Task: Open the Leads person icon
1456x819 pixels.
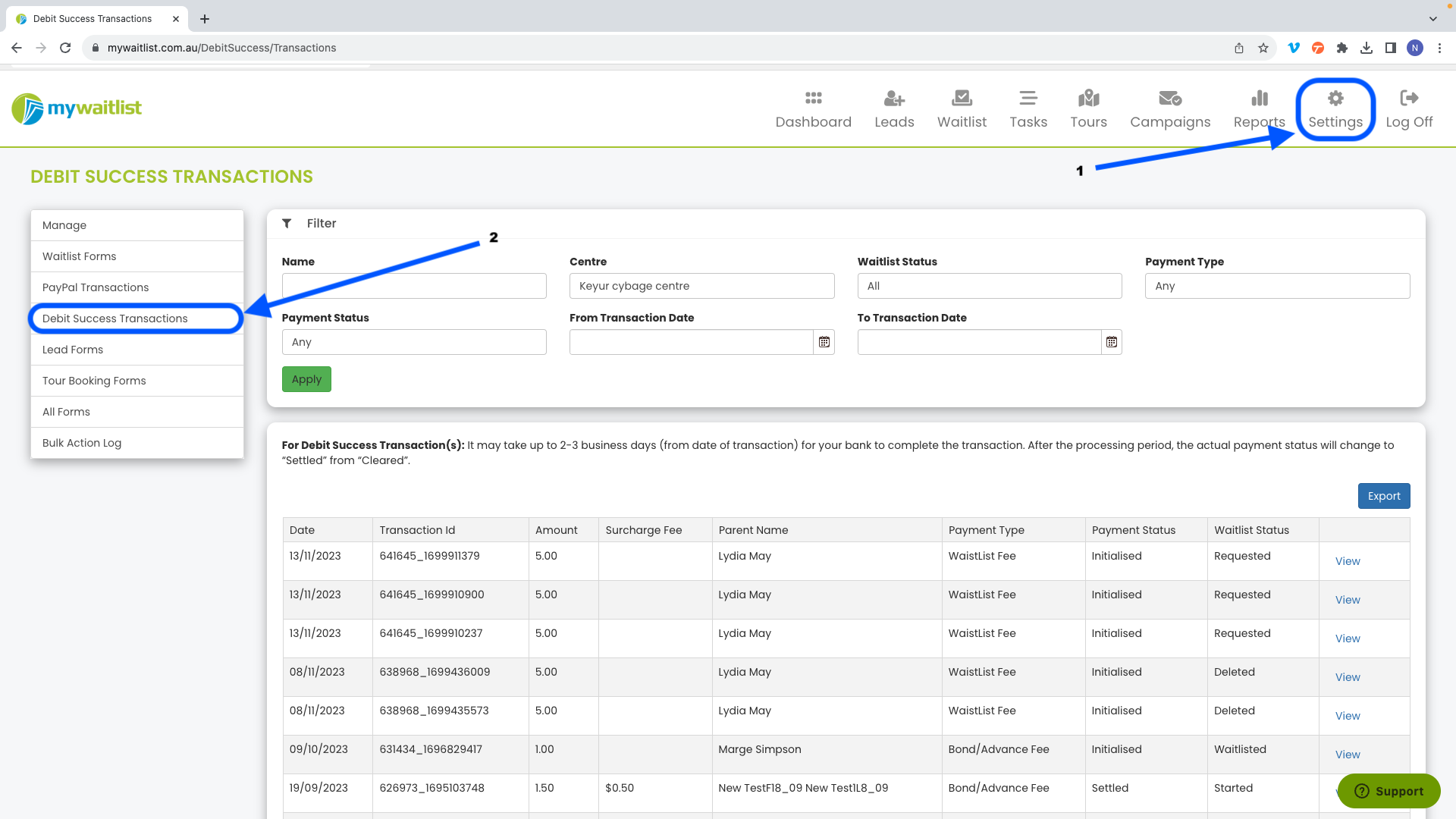Action: click(894, 99)
